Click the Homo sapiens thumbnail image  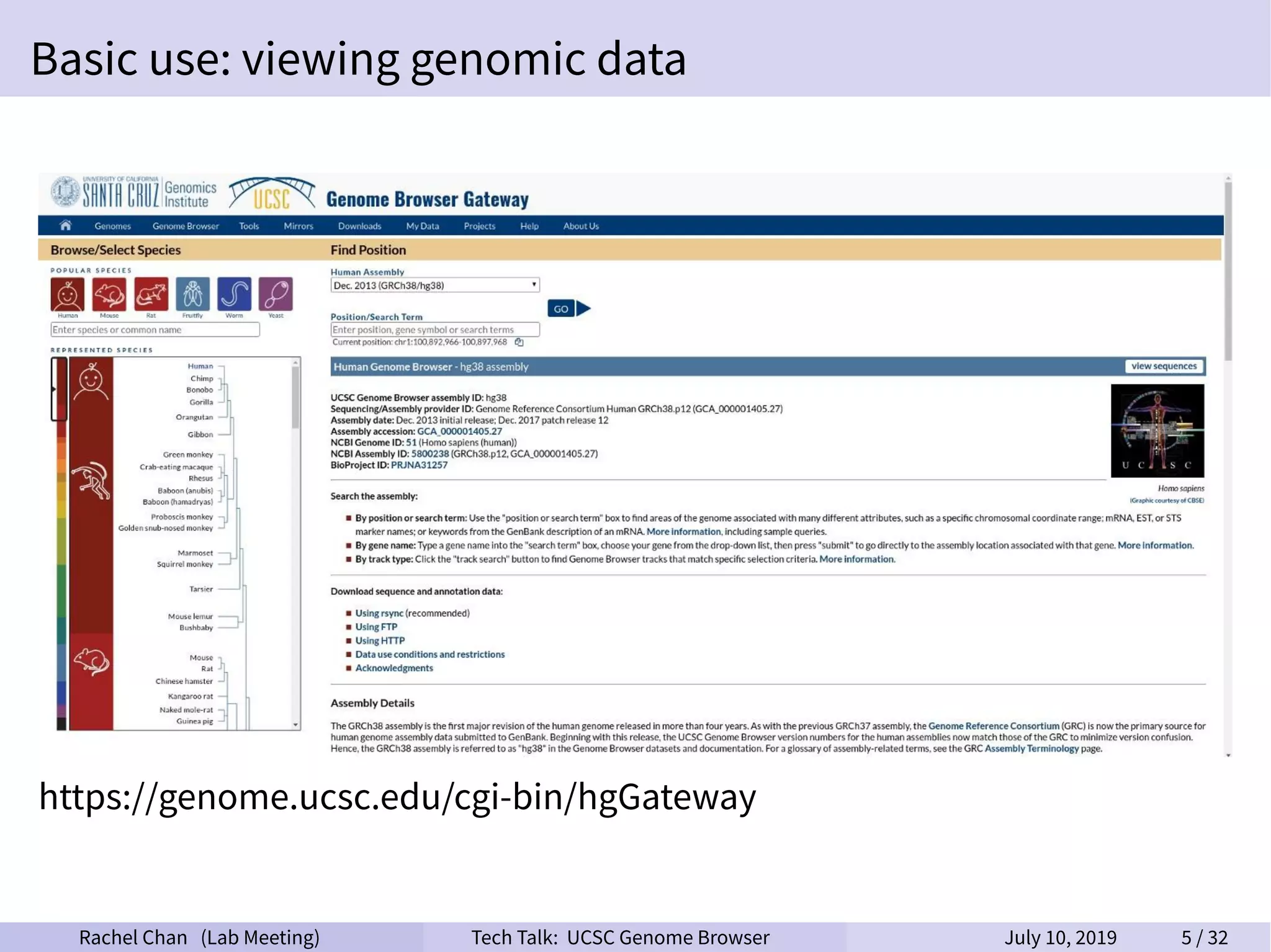click(1157, 431)
